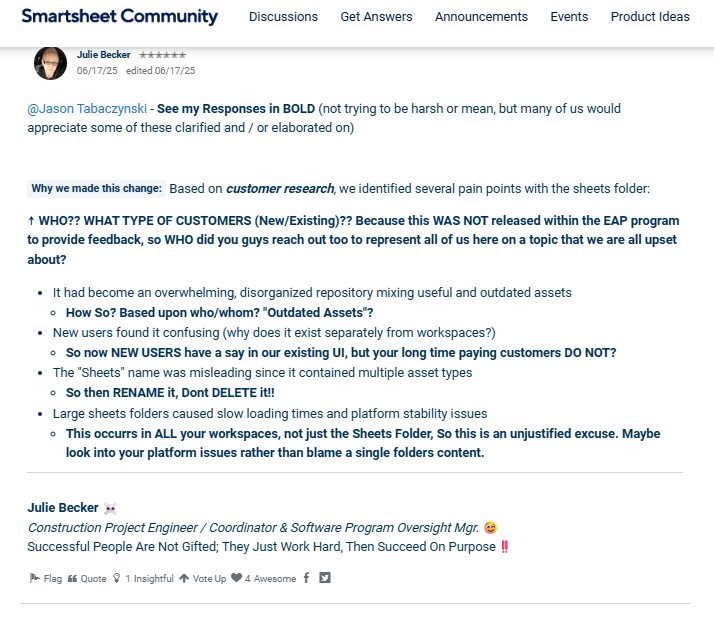Click the 'Large sheets folders caused slow loading' bullet
This screenshot has width=714, height=617.
pyautogui.click(x=270, y=413)
